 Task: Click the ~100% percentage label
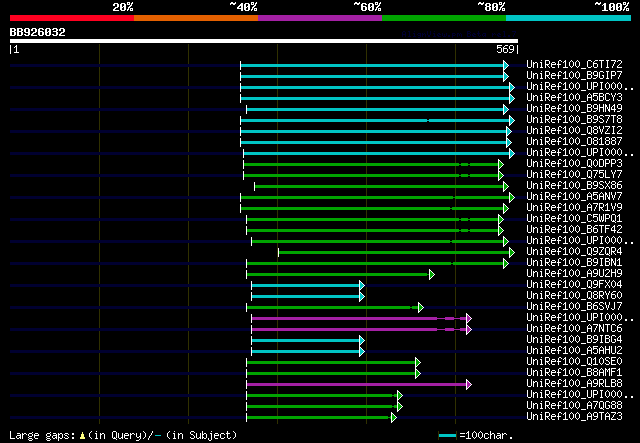tap(612, 7)
